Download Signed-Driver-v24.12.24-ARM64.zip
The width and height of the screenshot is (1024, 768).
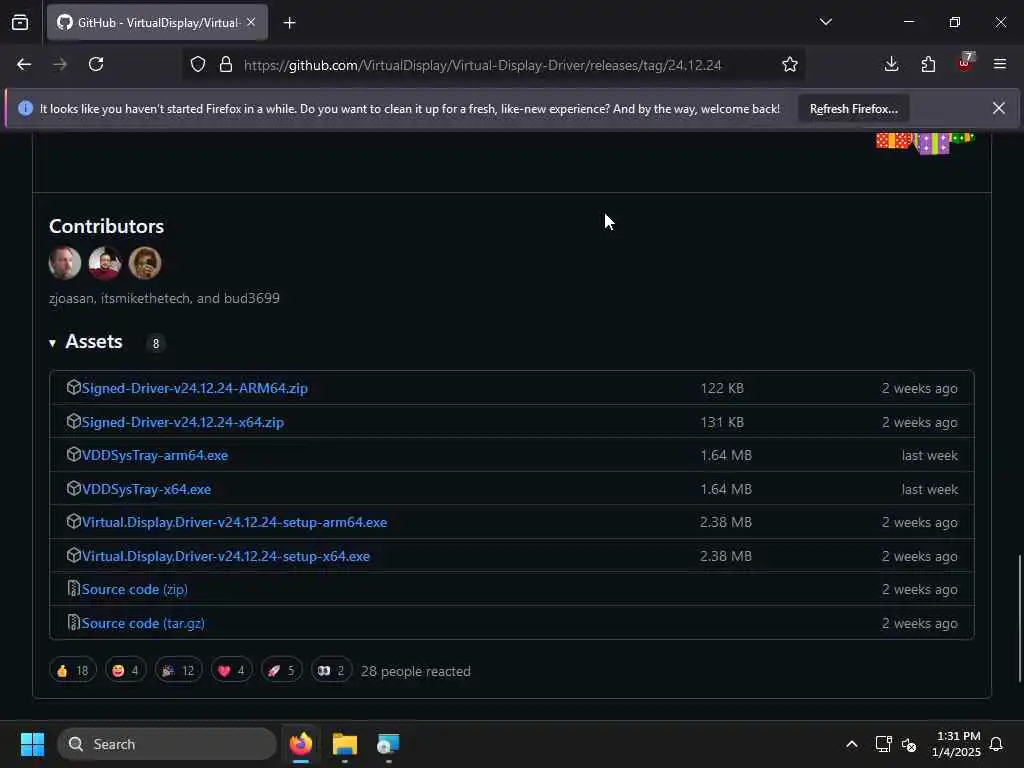(x=195, y=388)
